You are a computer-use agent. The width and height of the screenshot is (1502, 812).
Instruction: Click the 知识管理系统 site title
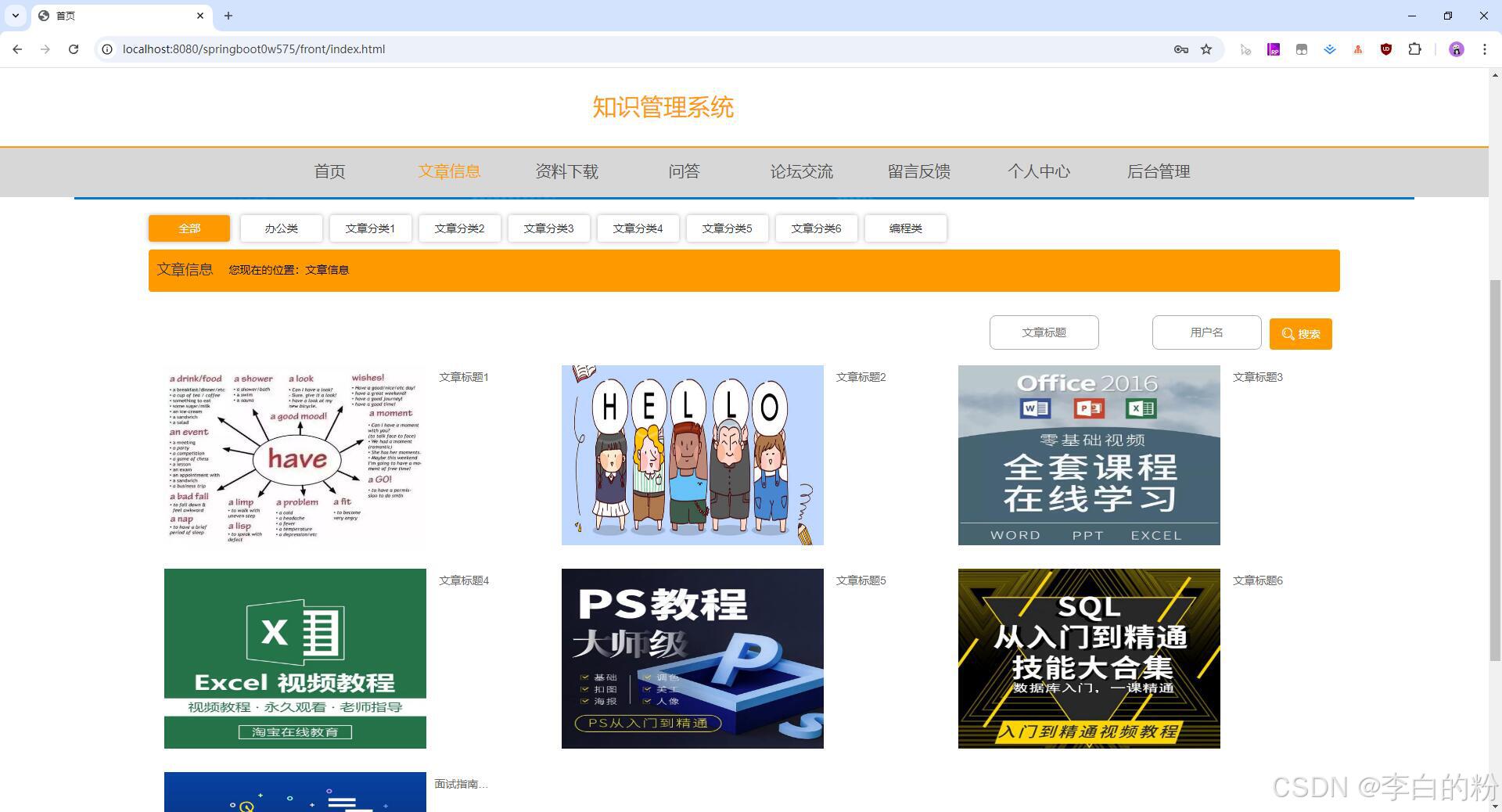coord(663,107)
